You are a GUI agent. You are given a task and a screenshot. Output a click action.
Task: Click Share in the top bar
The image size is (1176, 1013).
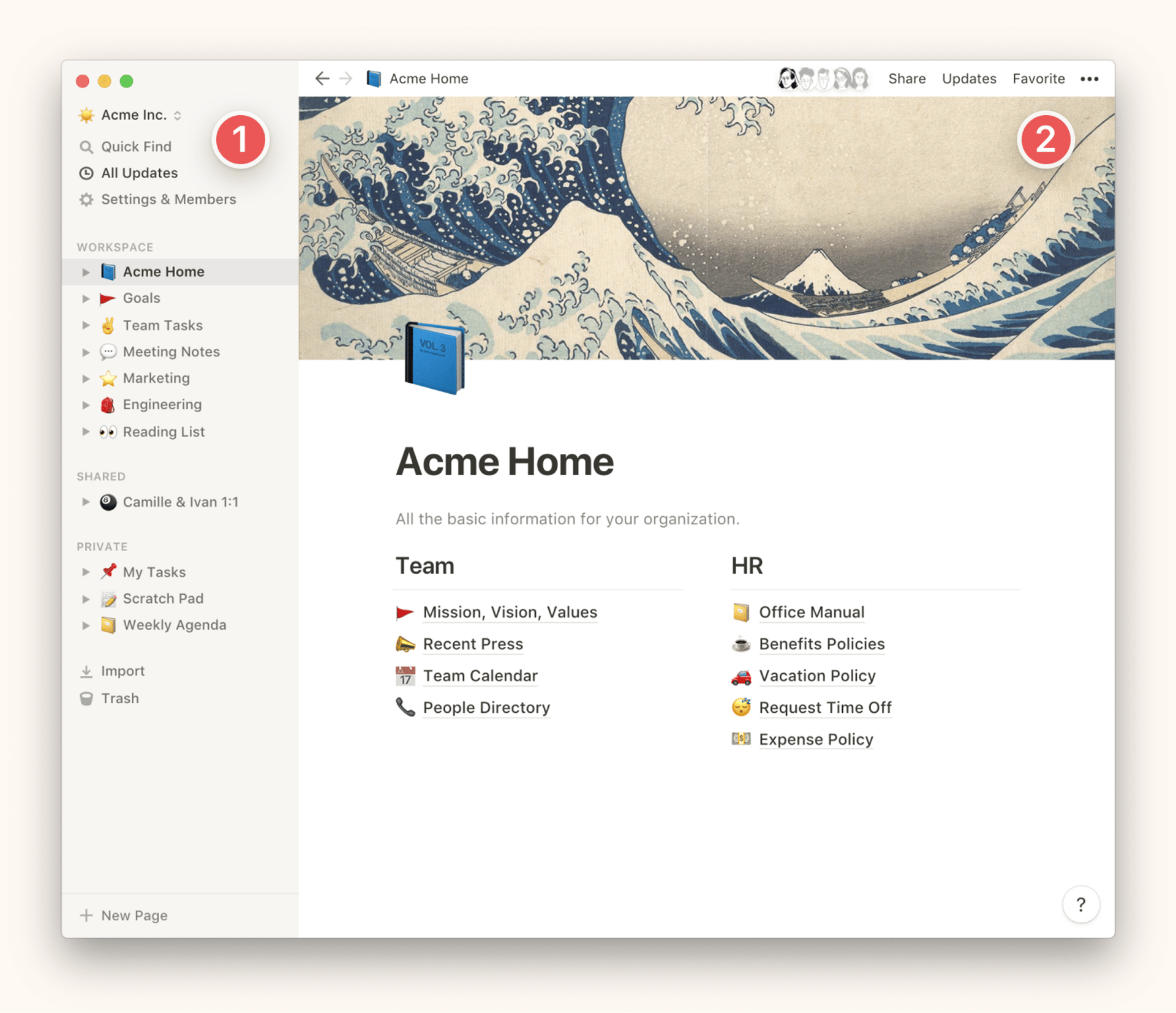pyautogui.click(x=907, y=79)
